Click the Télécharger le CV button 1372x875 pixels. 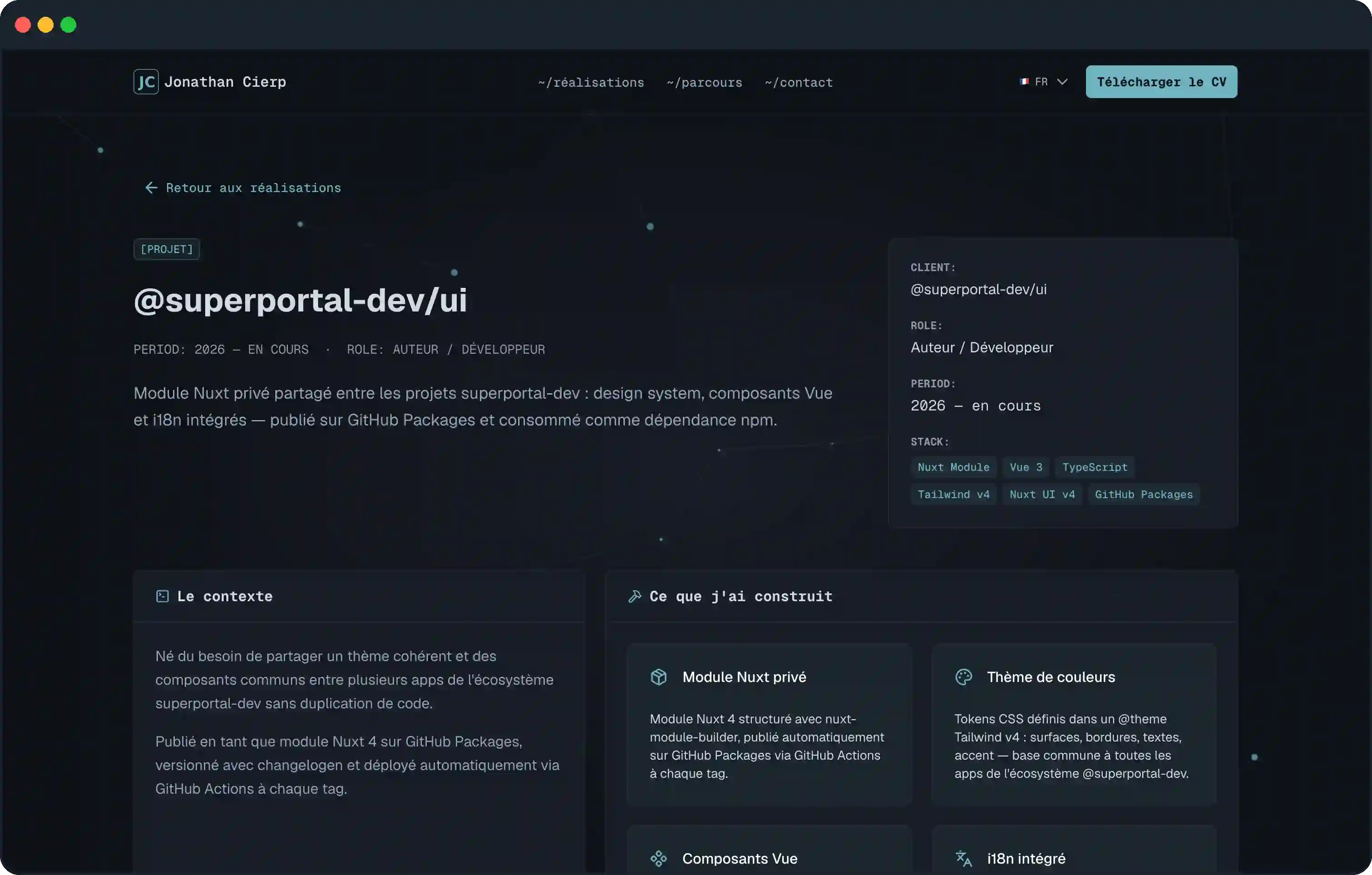point(1161,82)
